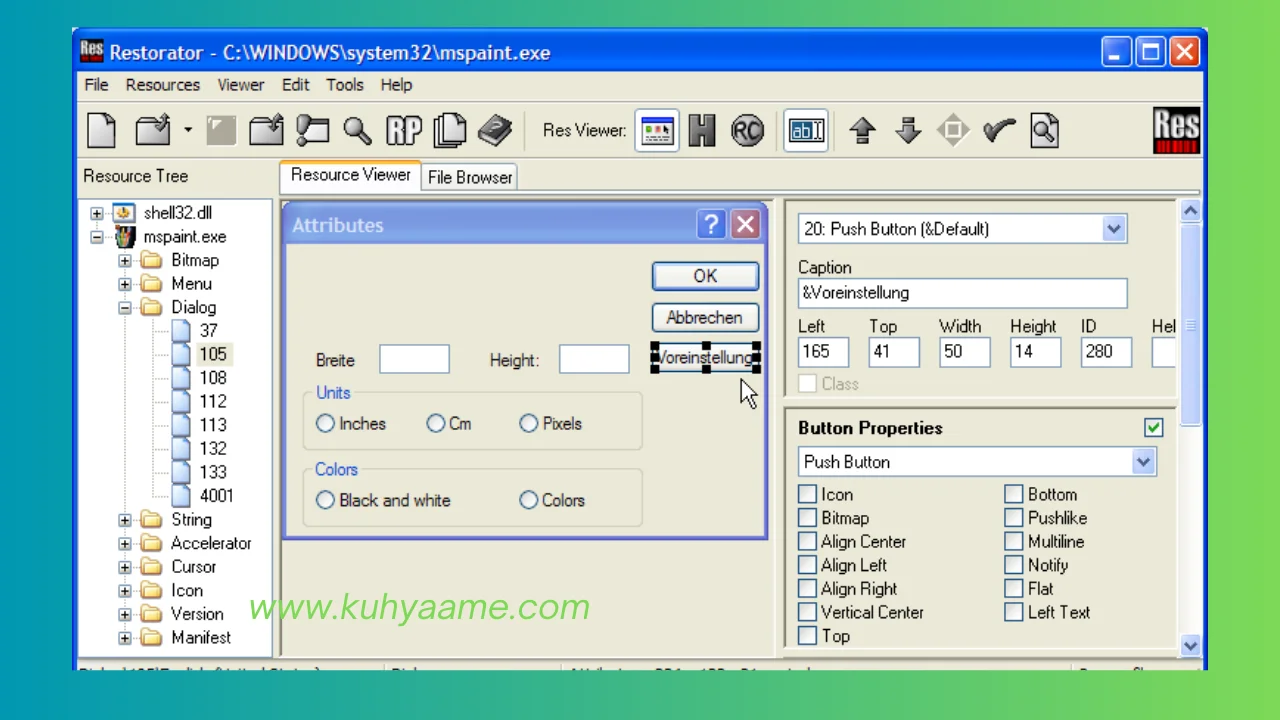Select the Inches radio button

[325, 424]
